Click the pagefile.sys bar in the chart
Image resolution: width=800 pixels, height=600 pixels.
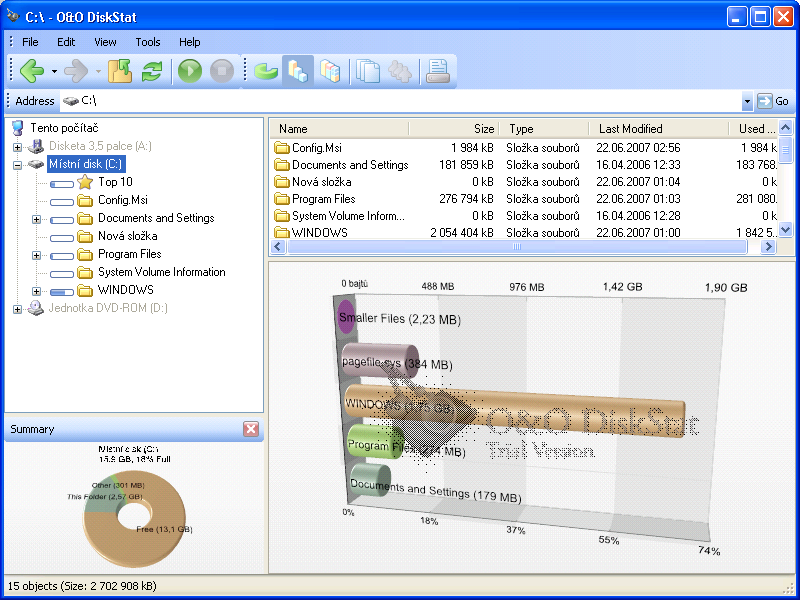coord(380,360)
